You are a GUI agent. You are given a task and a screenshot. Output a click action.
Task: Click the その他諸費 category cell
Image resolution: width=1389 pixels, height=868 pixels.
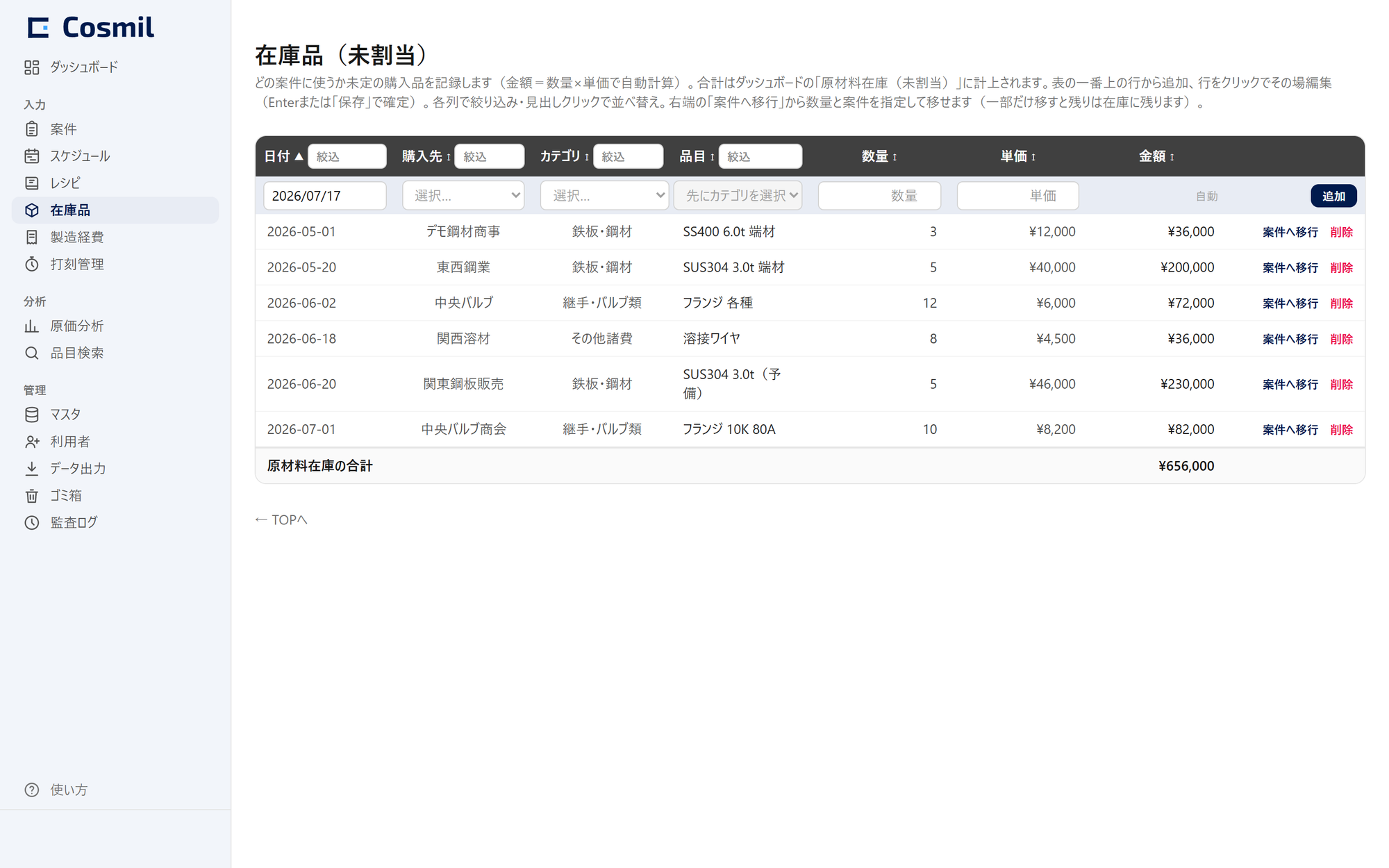(601, 338)
